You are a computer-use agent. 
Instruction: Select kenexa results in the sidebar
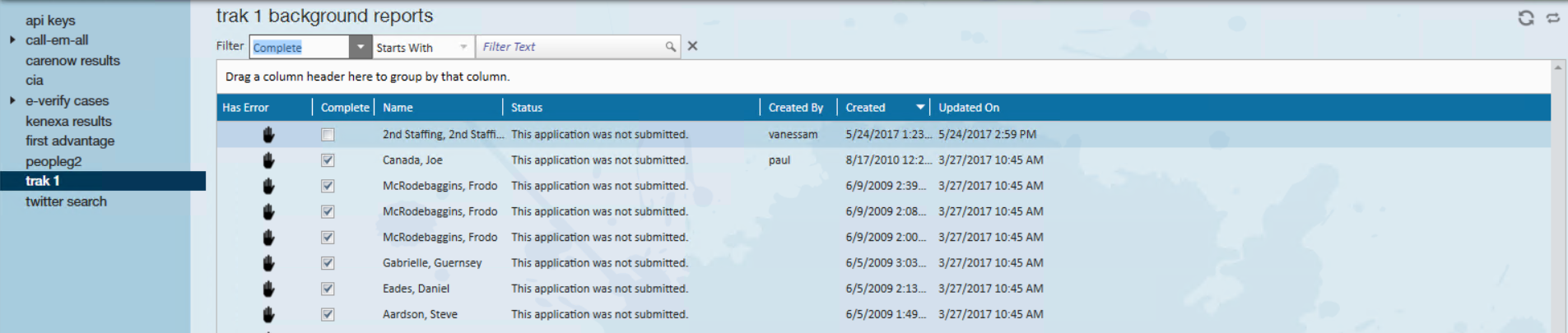(x=68, y=121)
